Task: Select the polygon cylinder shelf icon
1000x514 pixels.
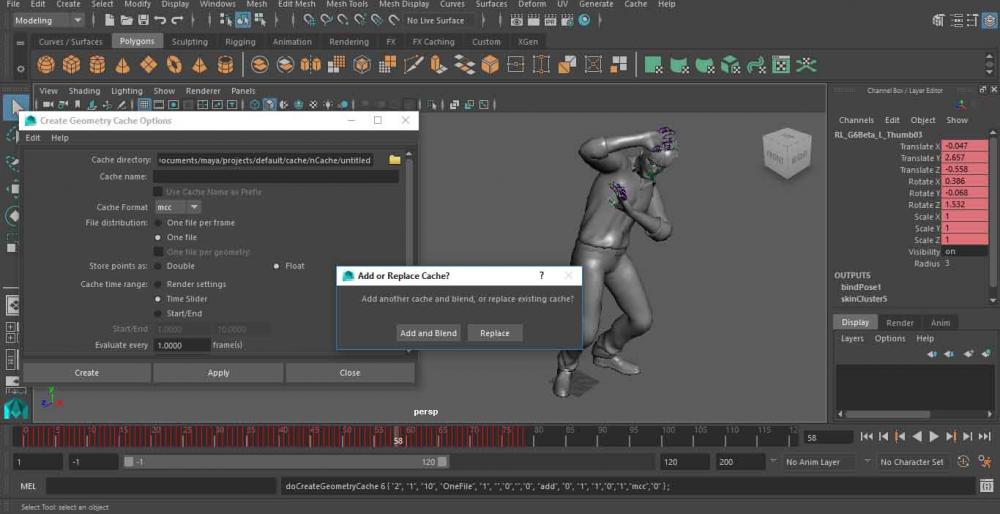Action: coord(97,65)
